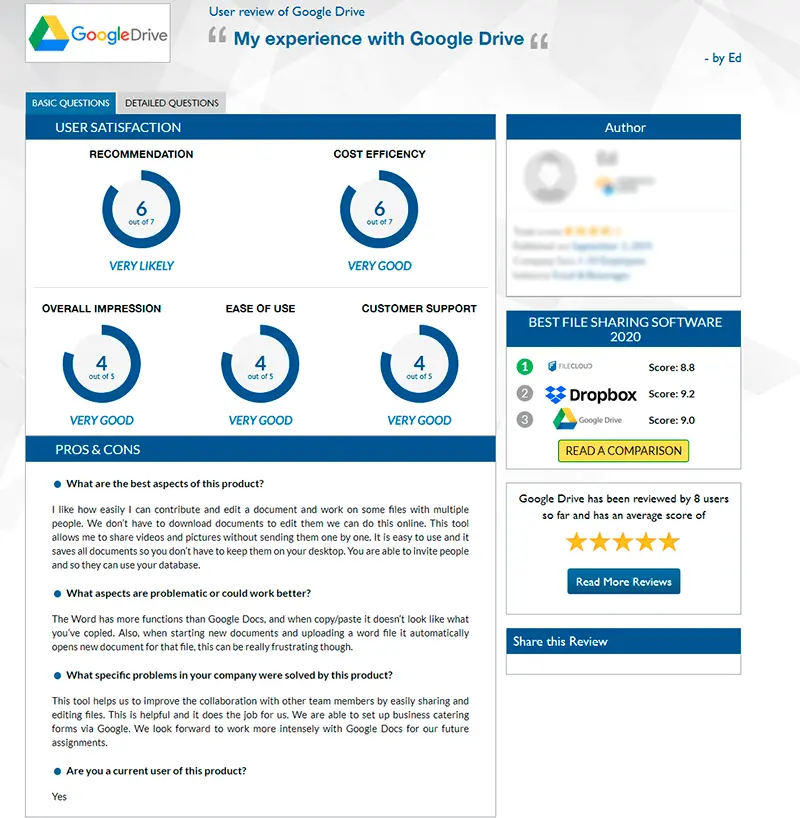Click the Read More Reviews button

[x=624, y=582]
